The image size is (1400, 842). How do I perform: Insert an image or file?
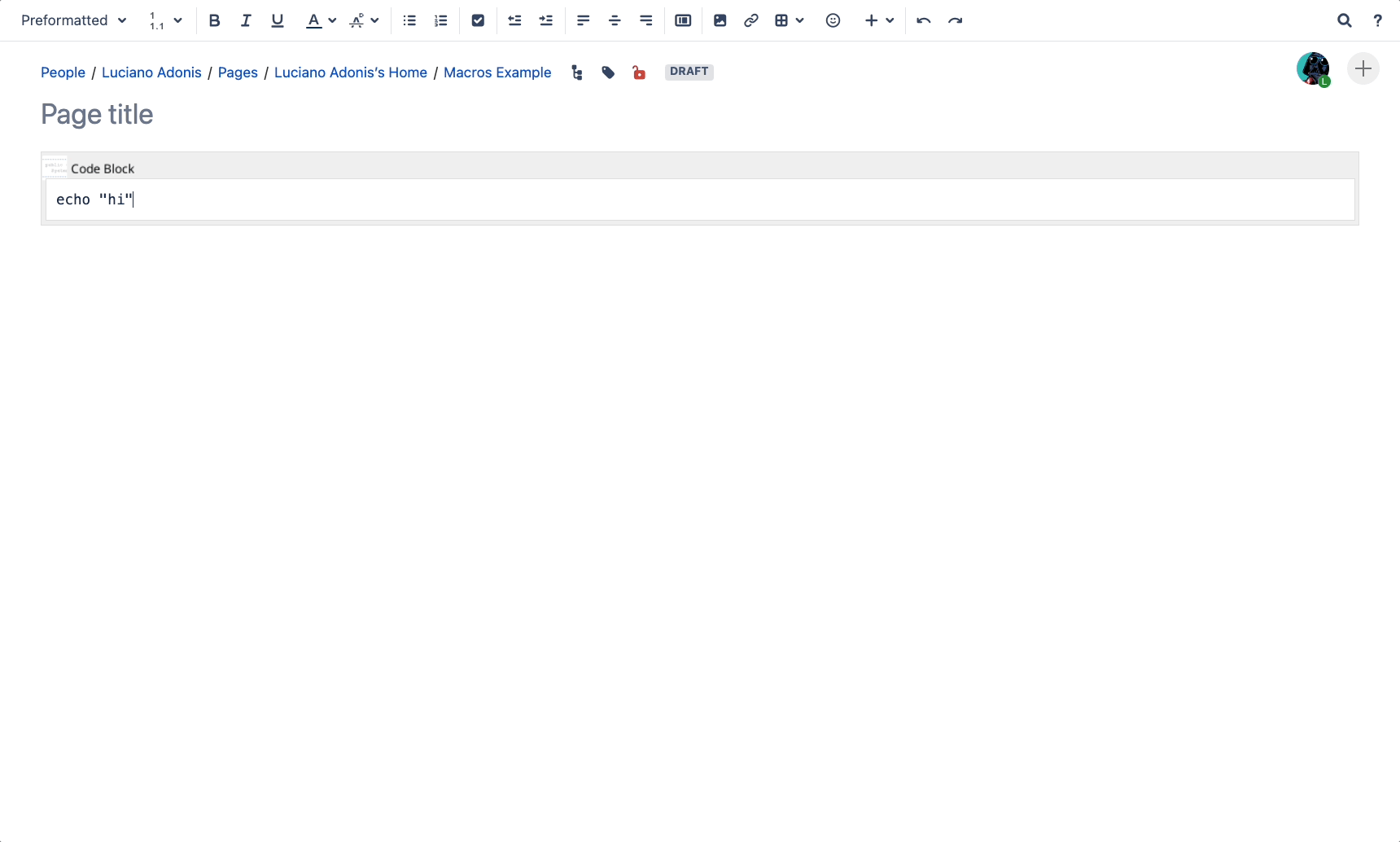tap(720, 20)
